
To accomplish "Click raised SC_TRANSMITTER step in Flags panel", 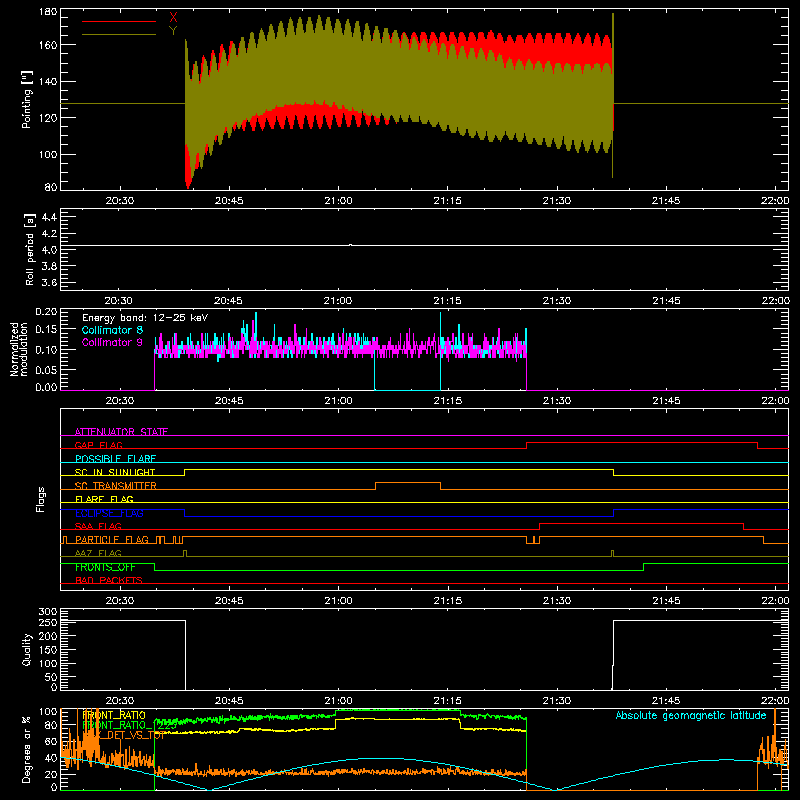I will pos(408,483).
